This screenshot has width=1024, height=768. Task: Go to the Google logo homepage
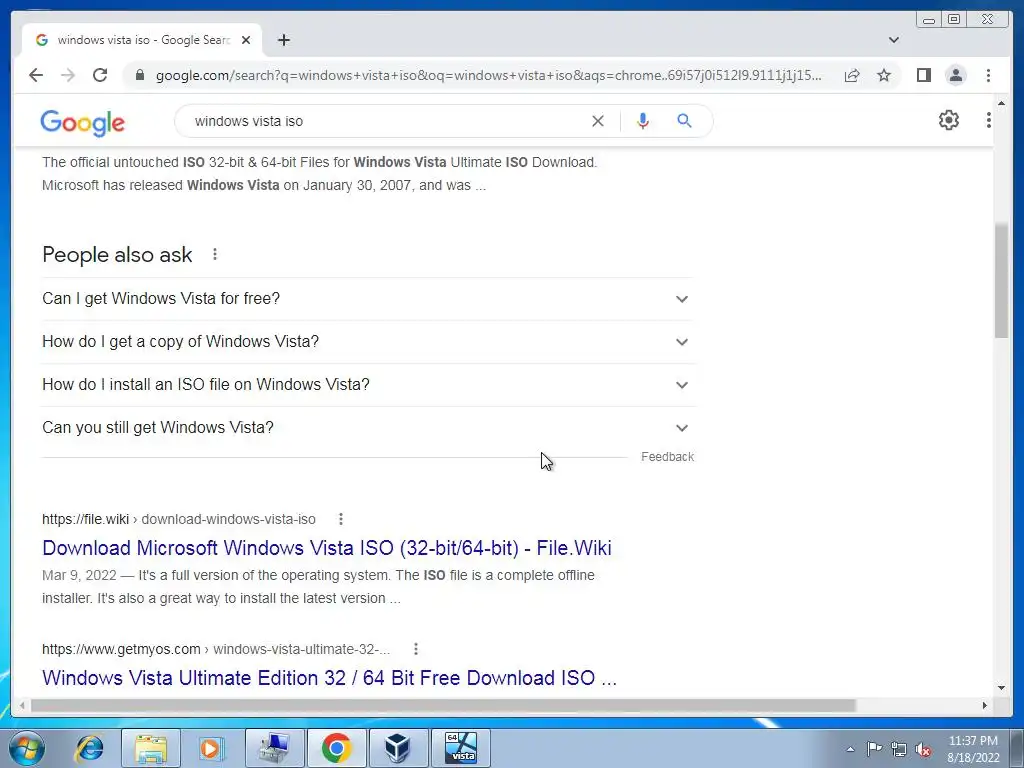(82, 122)
